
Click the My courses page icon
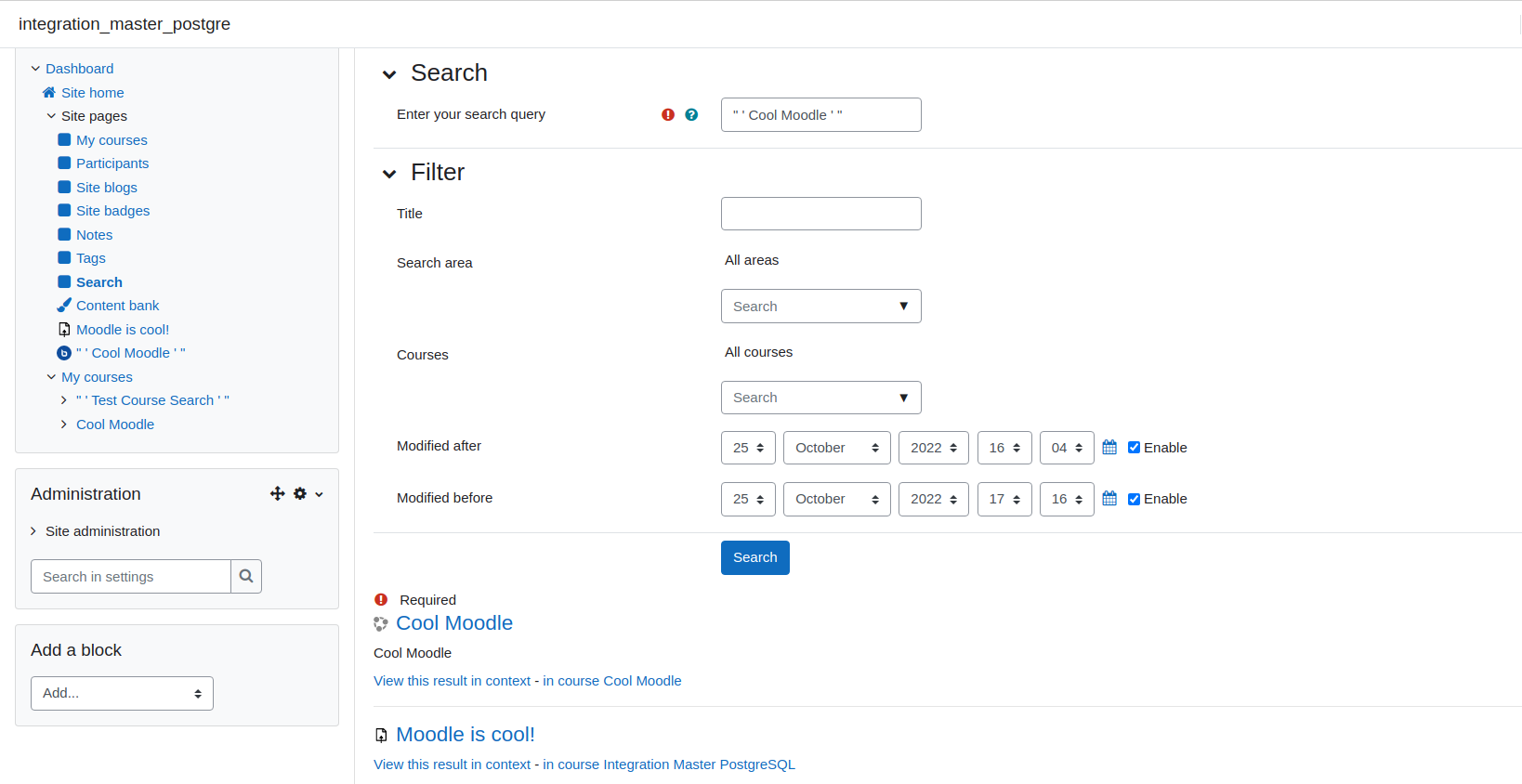[x=64, y=139]
